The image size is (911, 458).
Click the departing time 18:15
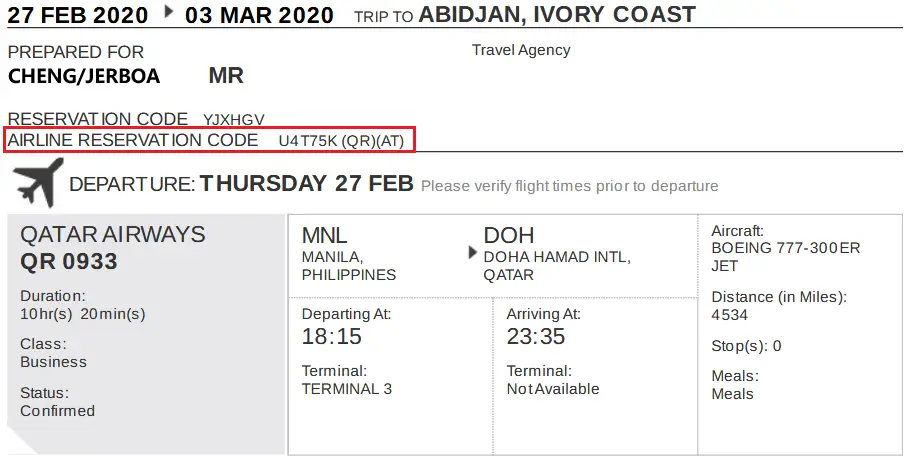coord(332,337)
